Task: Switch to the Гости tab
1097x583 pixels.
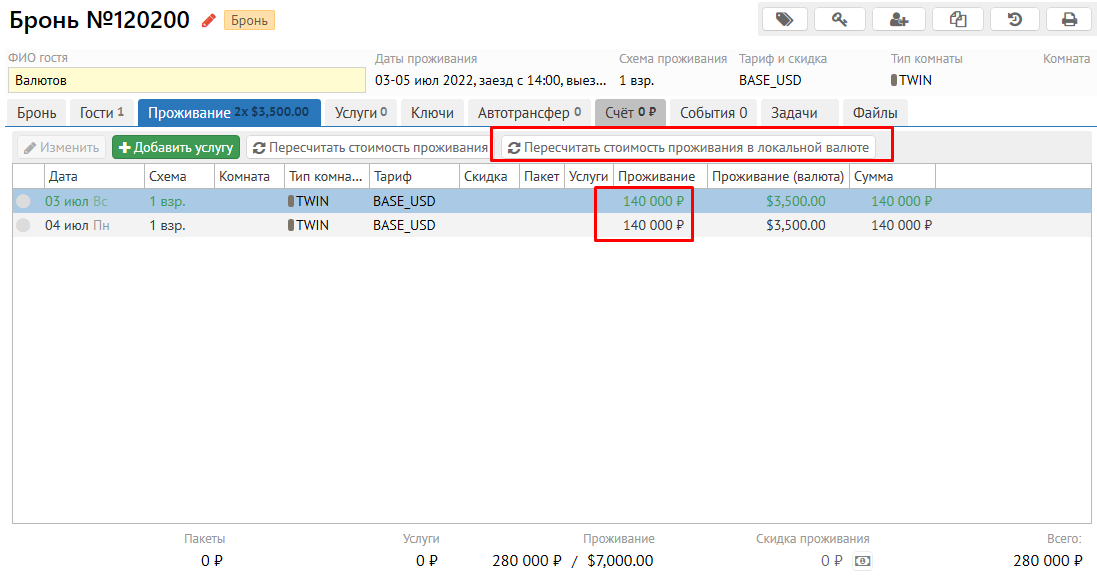Action: pos(101,113)
